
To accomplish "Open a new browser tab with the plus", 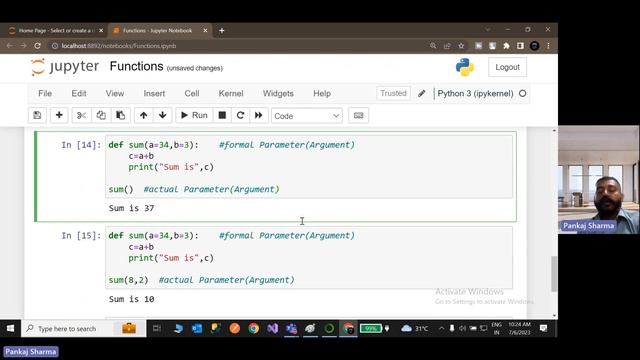I will pos(222,31).
